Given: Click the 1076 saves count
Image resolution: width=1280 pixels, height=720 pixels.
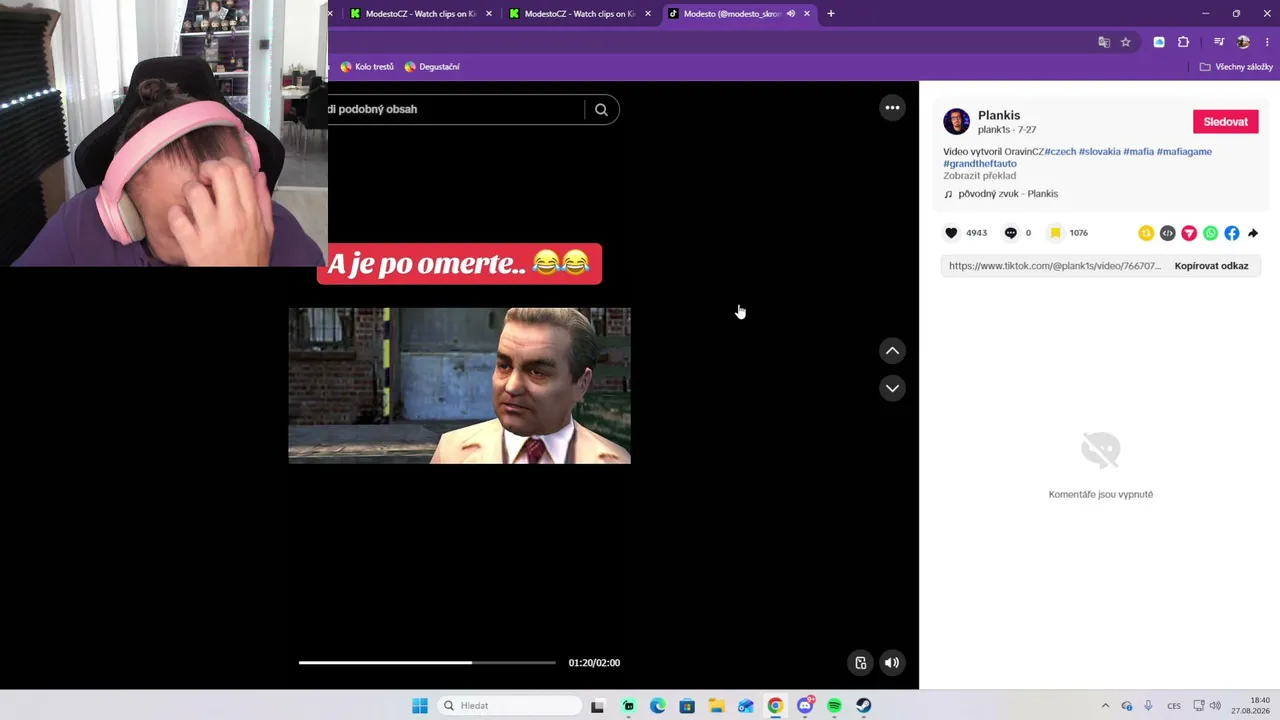Looking at the screenshot, I should [1078, 233].
